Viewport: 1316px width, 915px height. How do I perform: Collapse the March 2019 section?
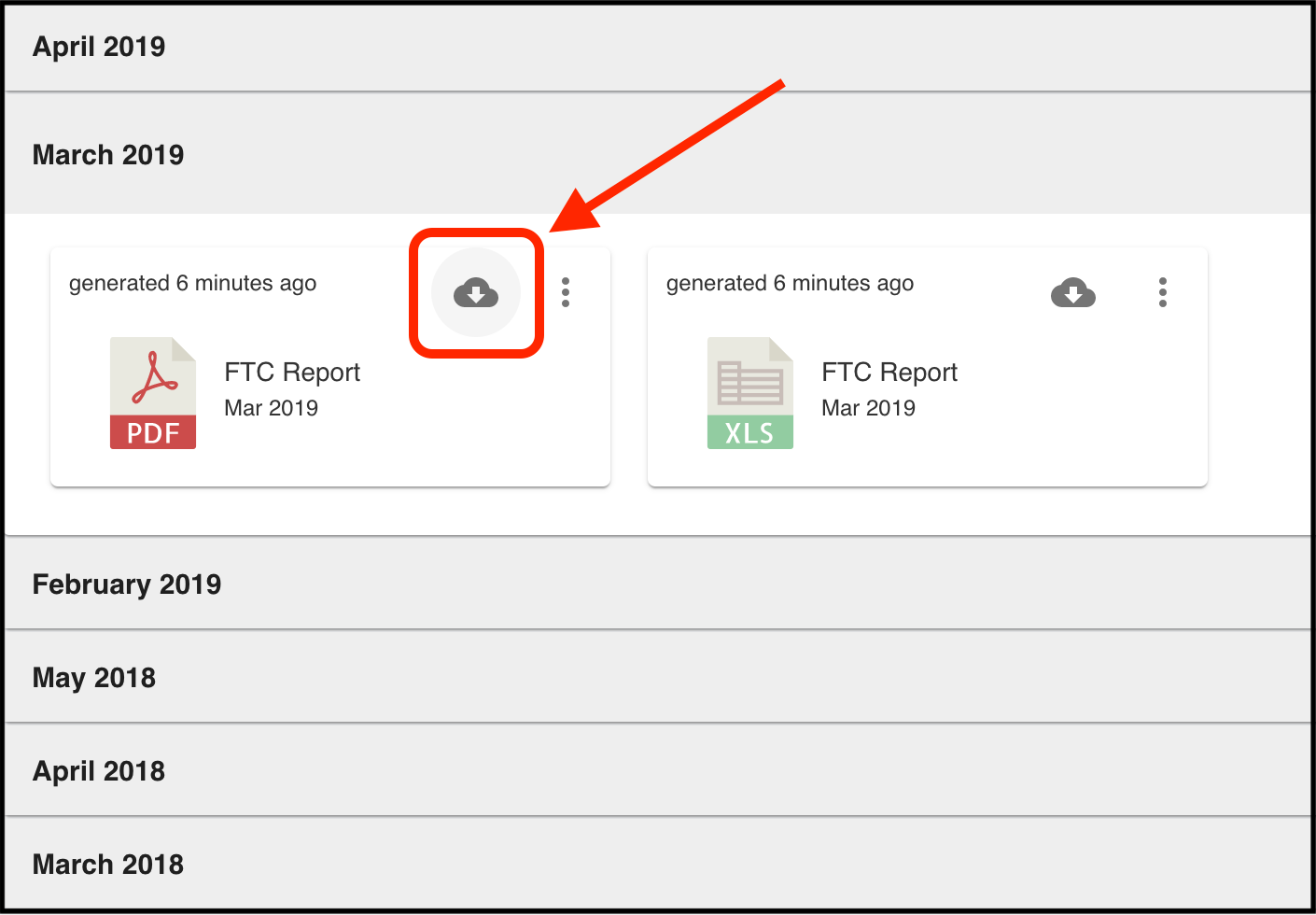(108, 155)
